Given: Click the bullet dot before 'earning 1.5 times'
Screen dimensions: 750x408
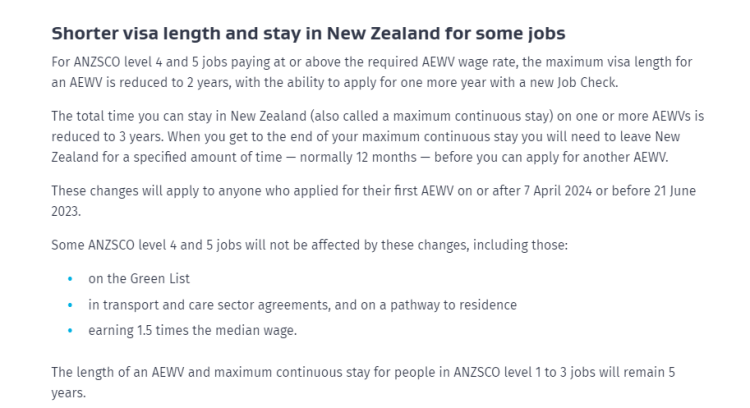Looking at the screenshot, I should pos(70,331).
